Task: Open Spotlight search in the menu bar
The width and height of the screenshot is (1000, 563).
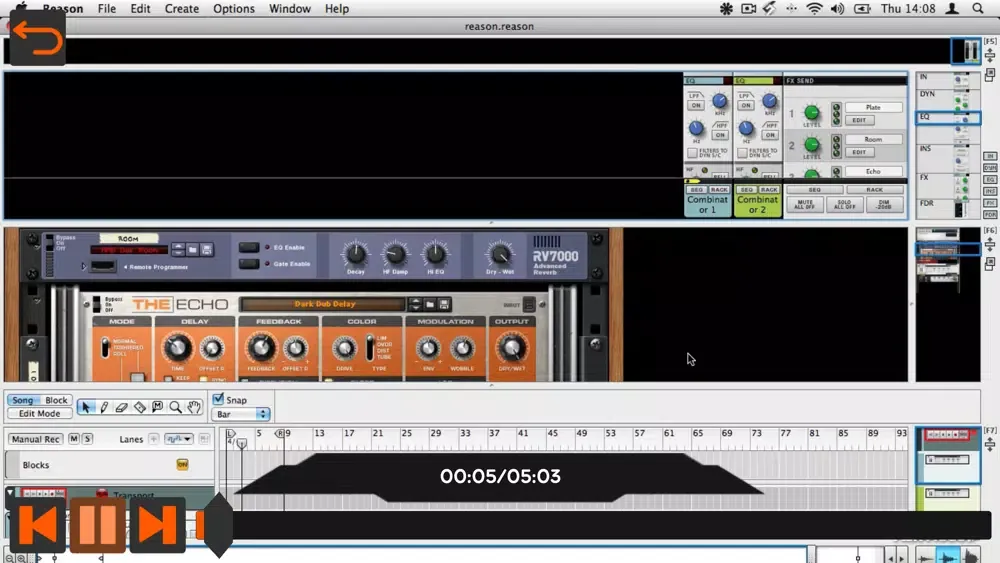Action: pos(978,8)
